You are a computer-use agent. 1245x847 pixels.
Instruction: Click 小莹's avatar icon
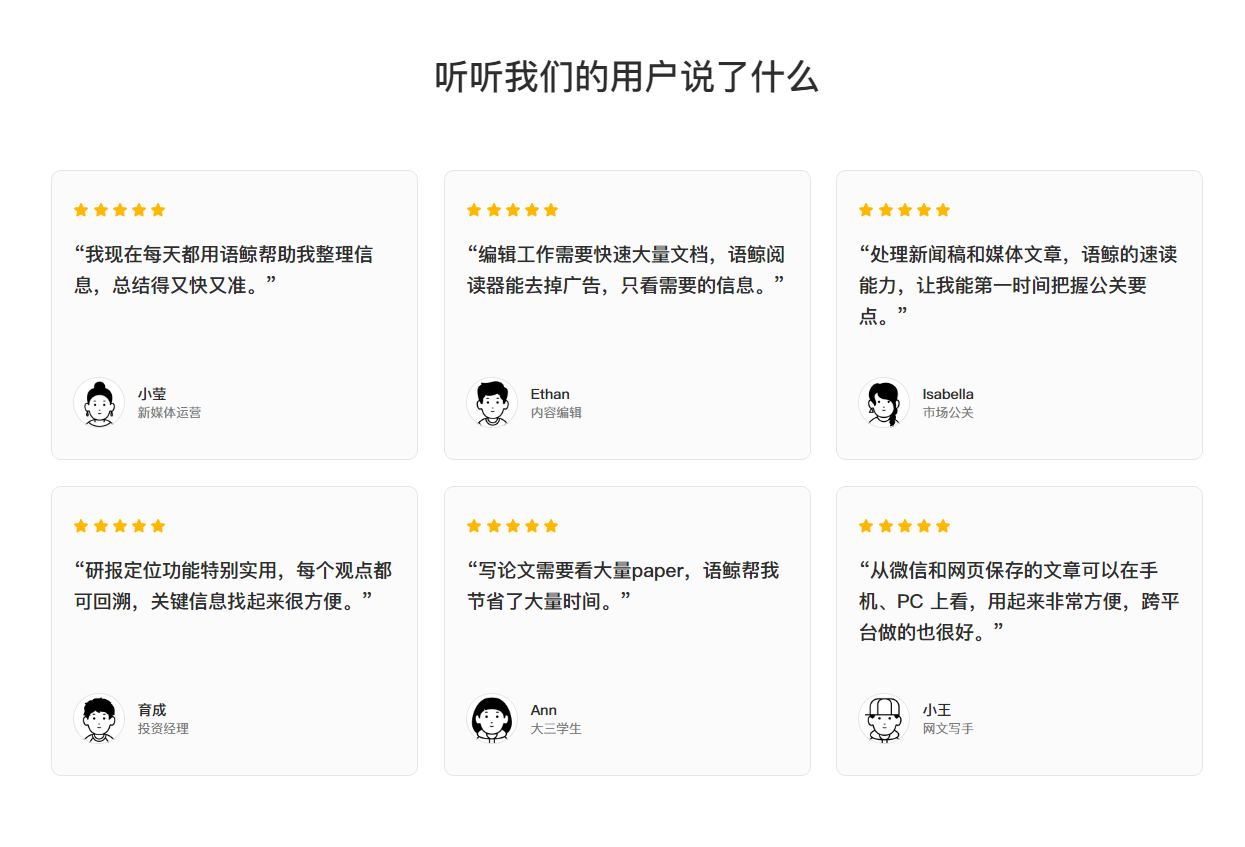click(x=99, y=403)
